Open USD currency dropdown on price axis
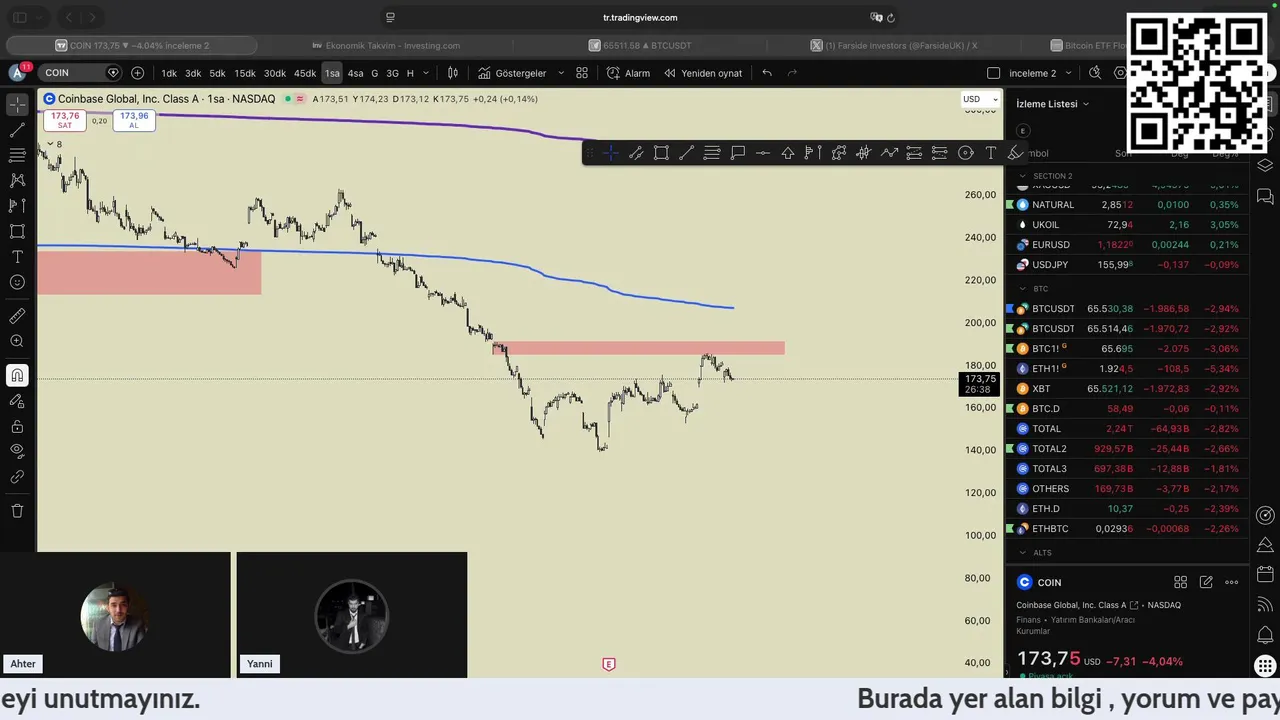Image resolution: width=1280 pixels, height=720 pixels. tap(979, 99)
